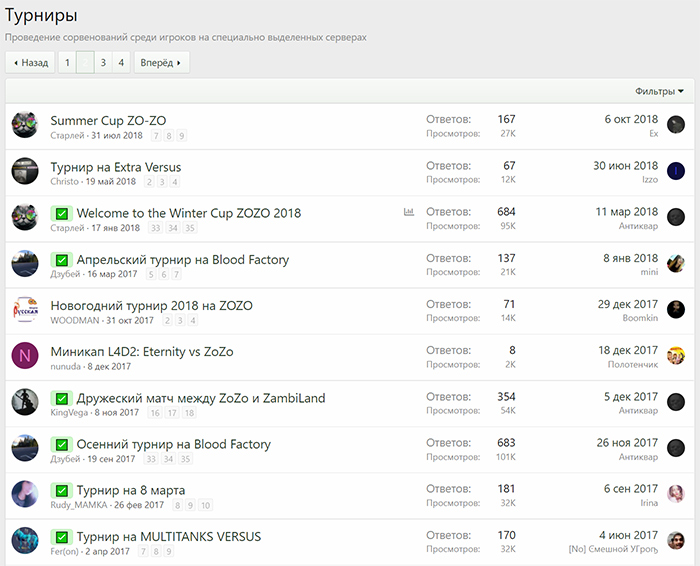This screenshot has width=700, height=566.
Task: Click Christo's avatar beside Турнир на Extra Versus
Action: 25,171
